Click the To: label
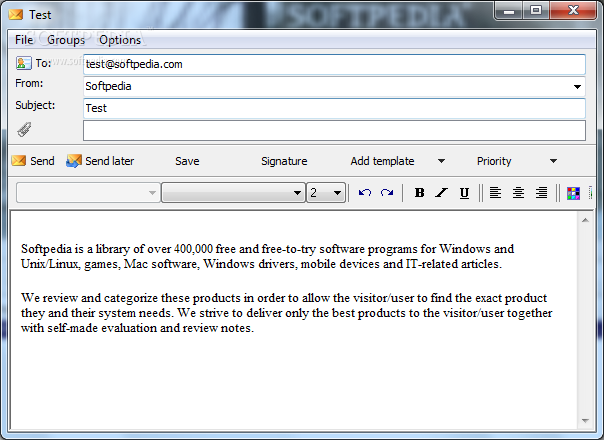This screenshot has width=604, height=440. [43, 63]
